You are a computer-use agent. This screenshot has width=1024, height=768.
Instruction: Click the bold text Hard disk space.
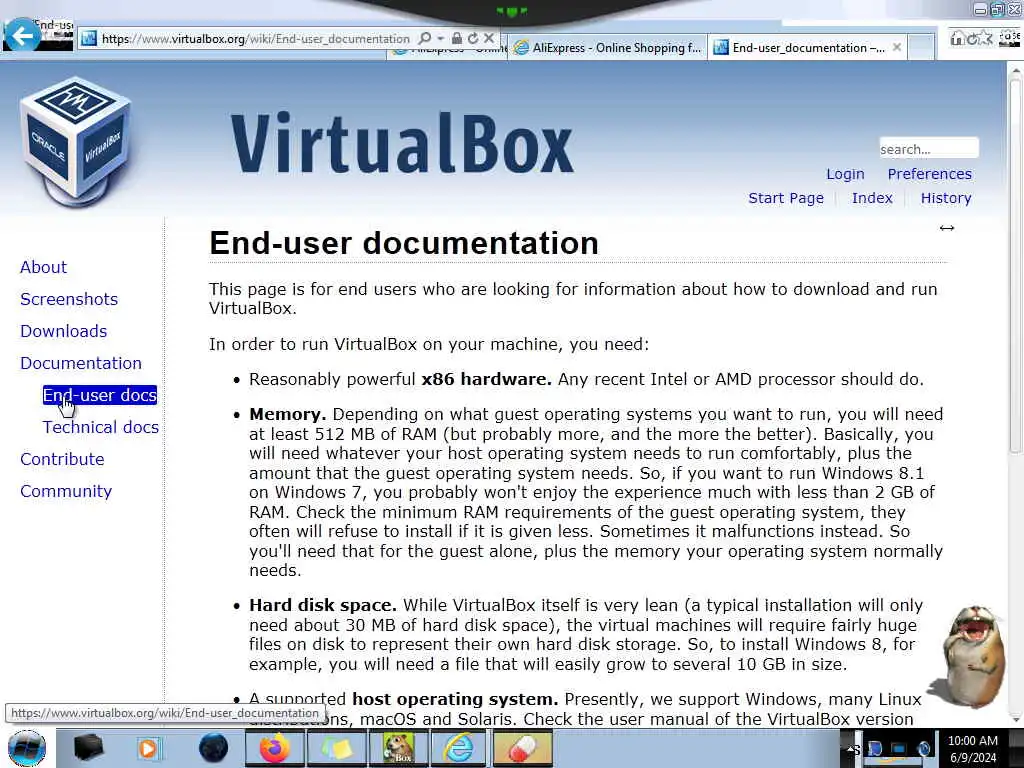323,605
